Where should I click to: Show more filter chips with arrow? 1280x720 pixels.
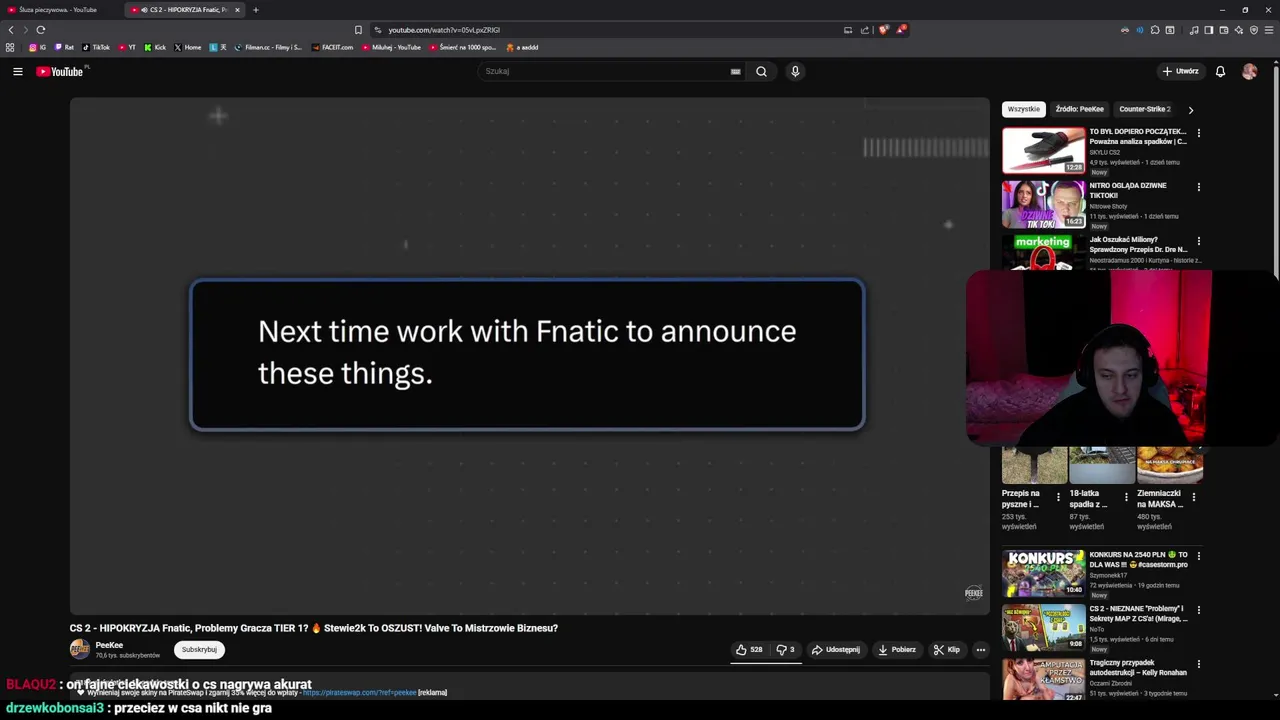(x=1190, y=110)
